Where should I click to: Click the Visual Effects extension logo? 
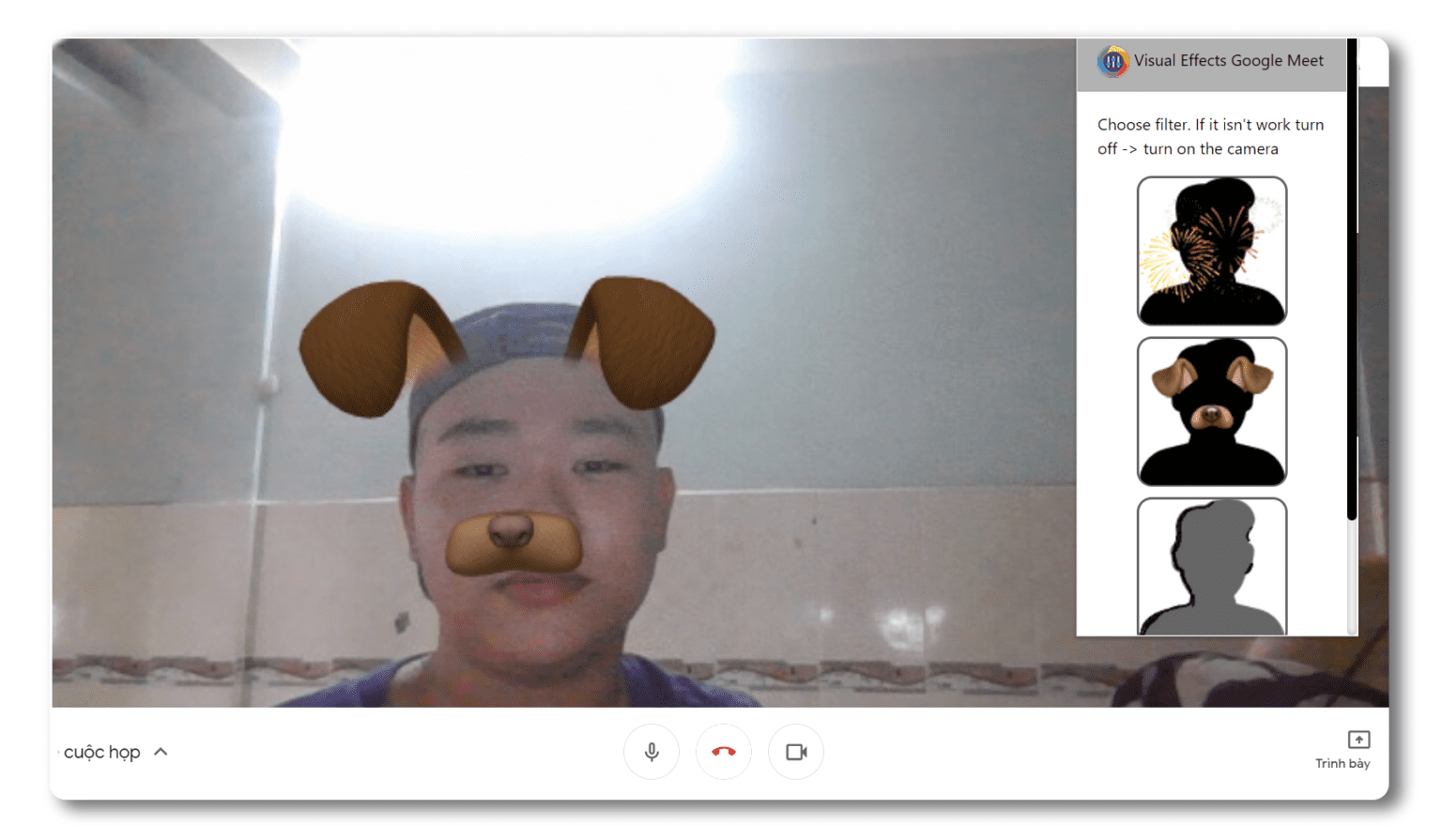click(1112, 61)
